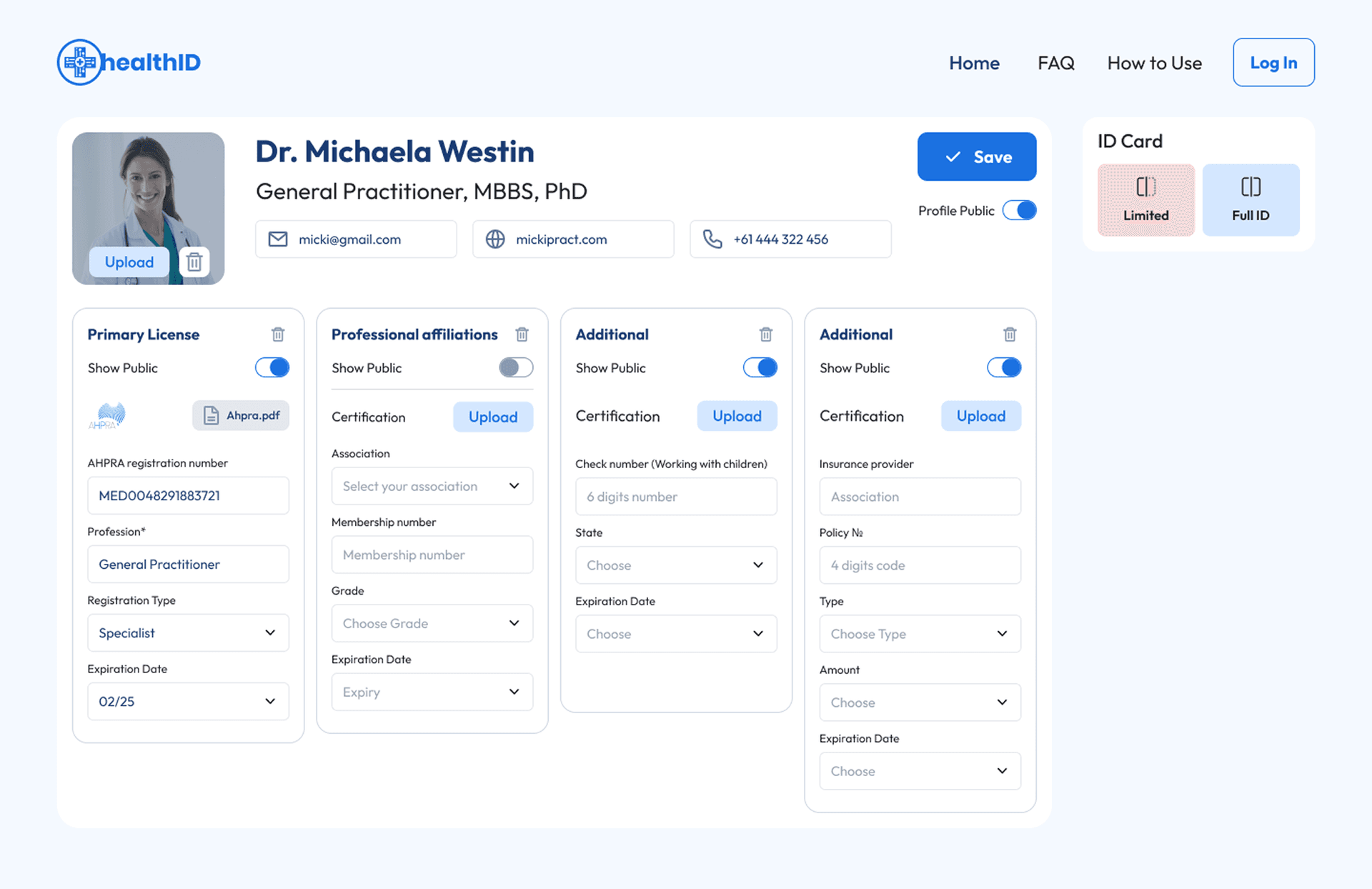Open the Choose Grade dropdown
Viewport: 1372px width, 889px height.
432,622
